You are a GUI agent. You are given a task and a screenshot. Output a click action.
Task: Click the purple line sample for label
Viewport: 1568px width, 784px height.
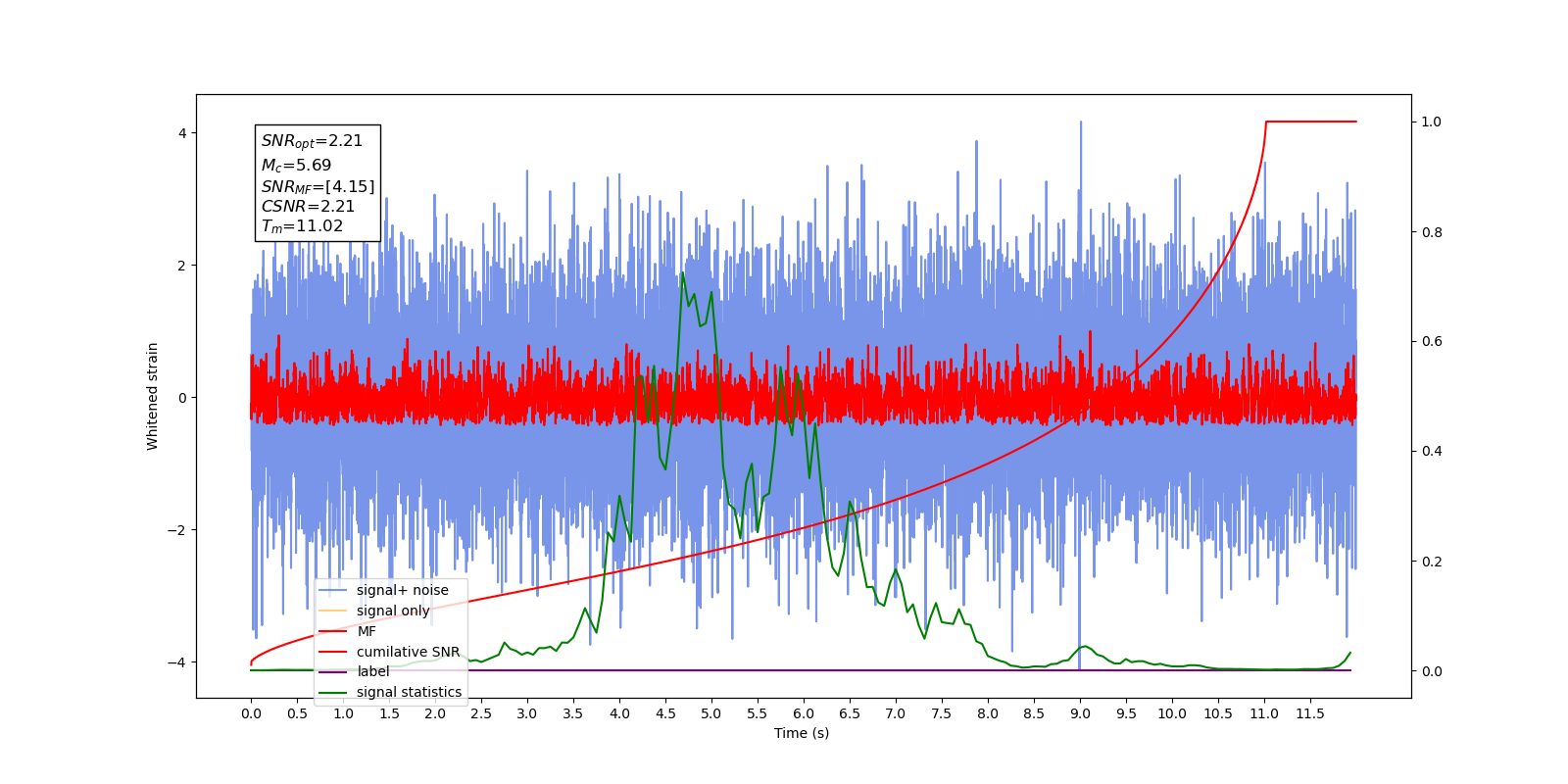click(x=333, y=672)
